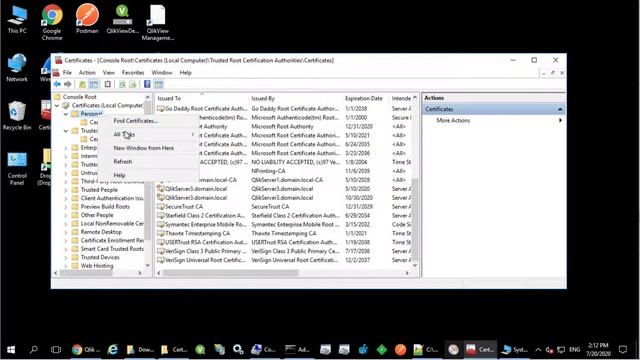Choose Refresh in the context menu

click(x=148, y=162)
